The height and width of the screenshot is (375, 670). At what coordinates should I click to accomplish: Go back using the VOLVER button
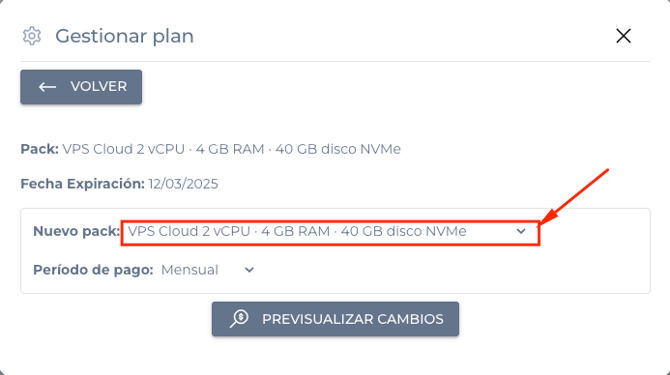pos(81,87)
